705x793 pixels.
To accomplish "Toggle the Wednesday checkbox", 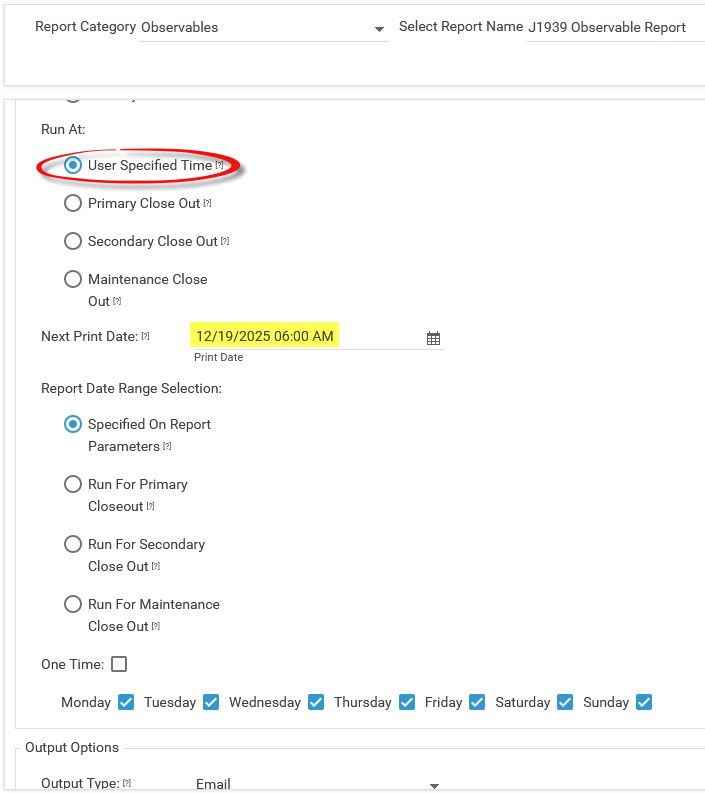I will point(316,702).
